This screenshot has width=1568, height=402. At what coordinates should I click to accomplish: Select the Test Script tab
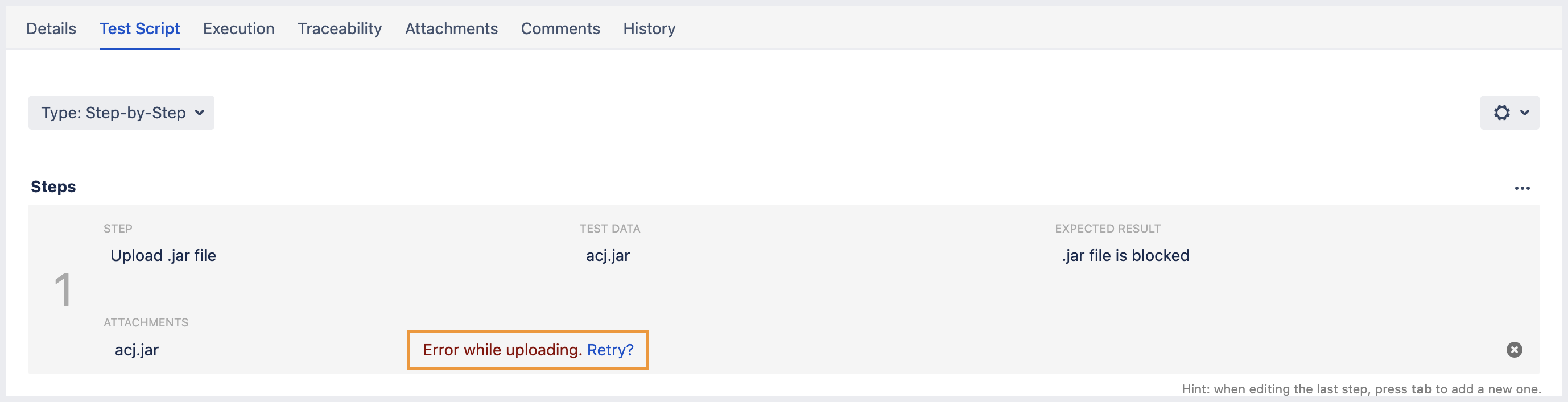[139, 28]
